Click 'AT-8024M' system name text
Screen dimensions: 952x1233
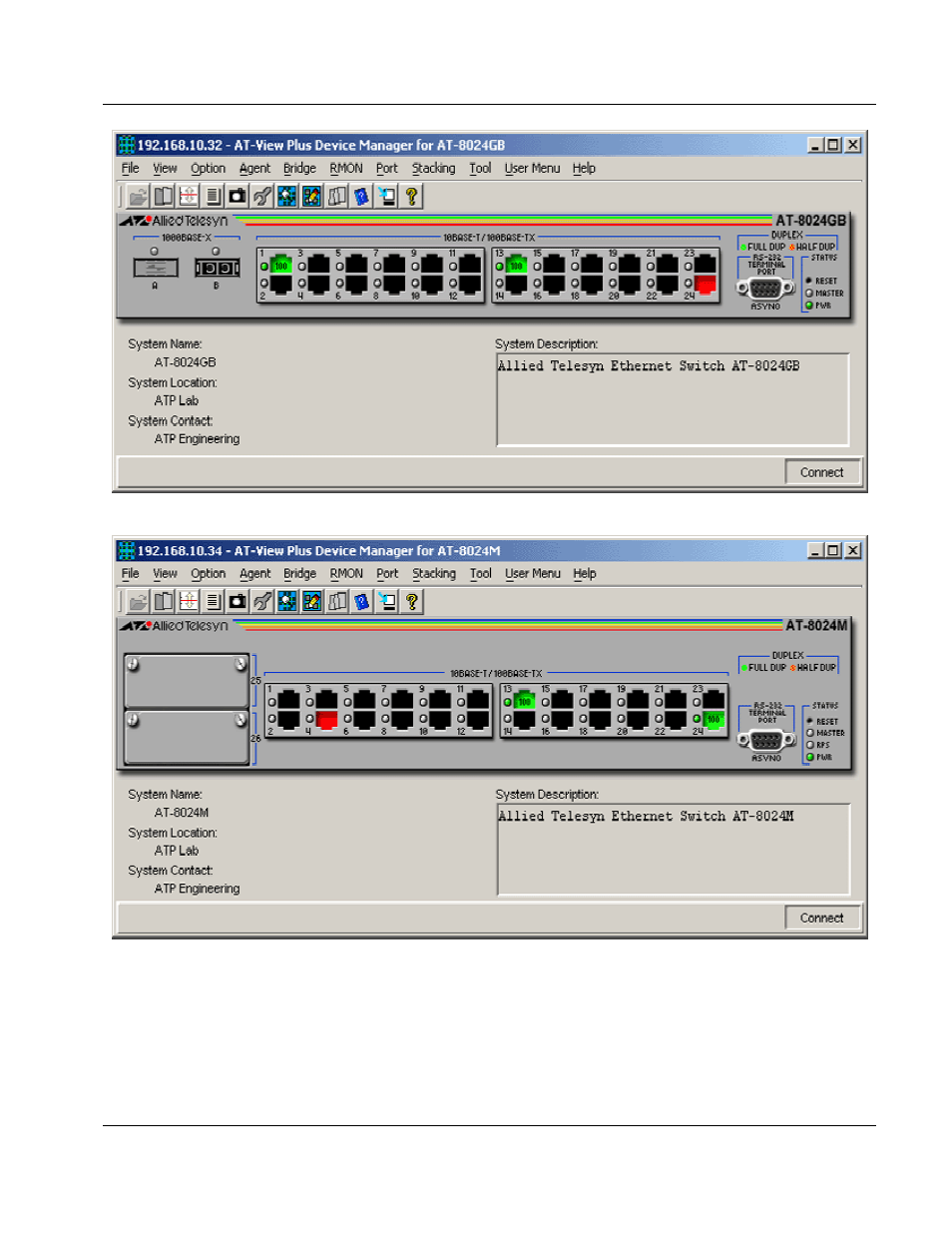click(182, 813)
